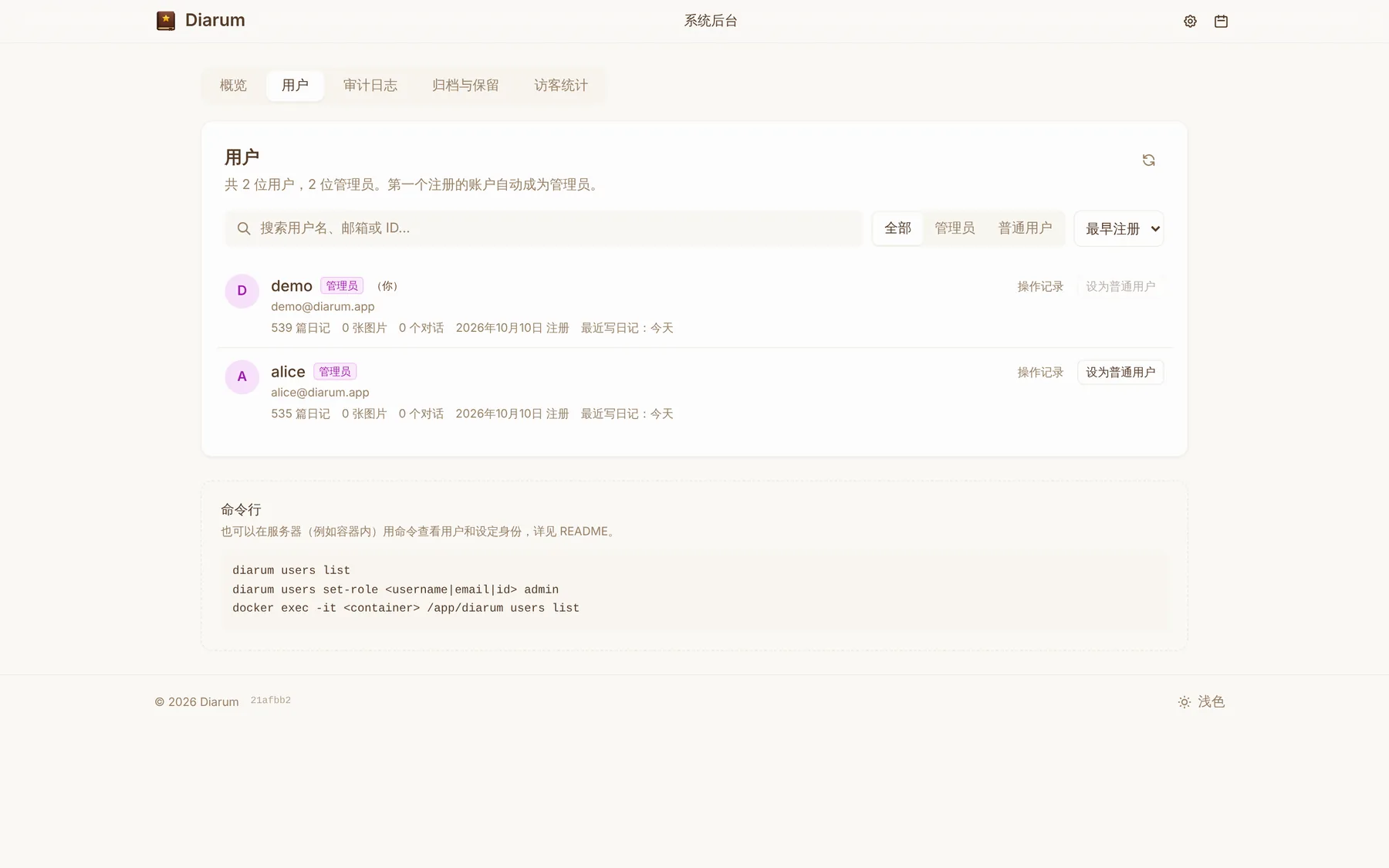Click demo's 管理员 badge
The height and width of the screenshot is (868, 1389).
(x=342, y=285)
